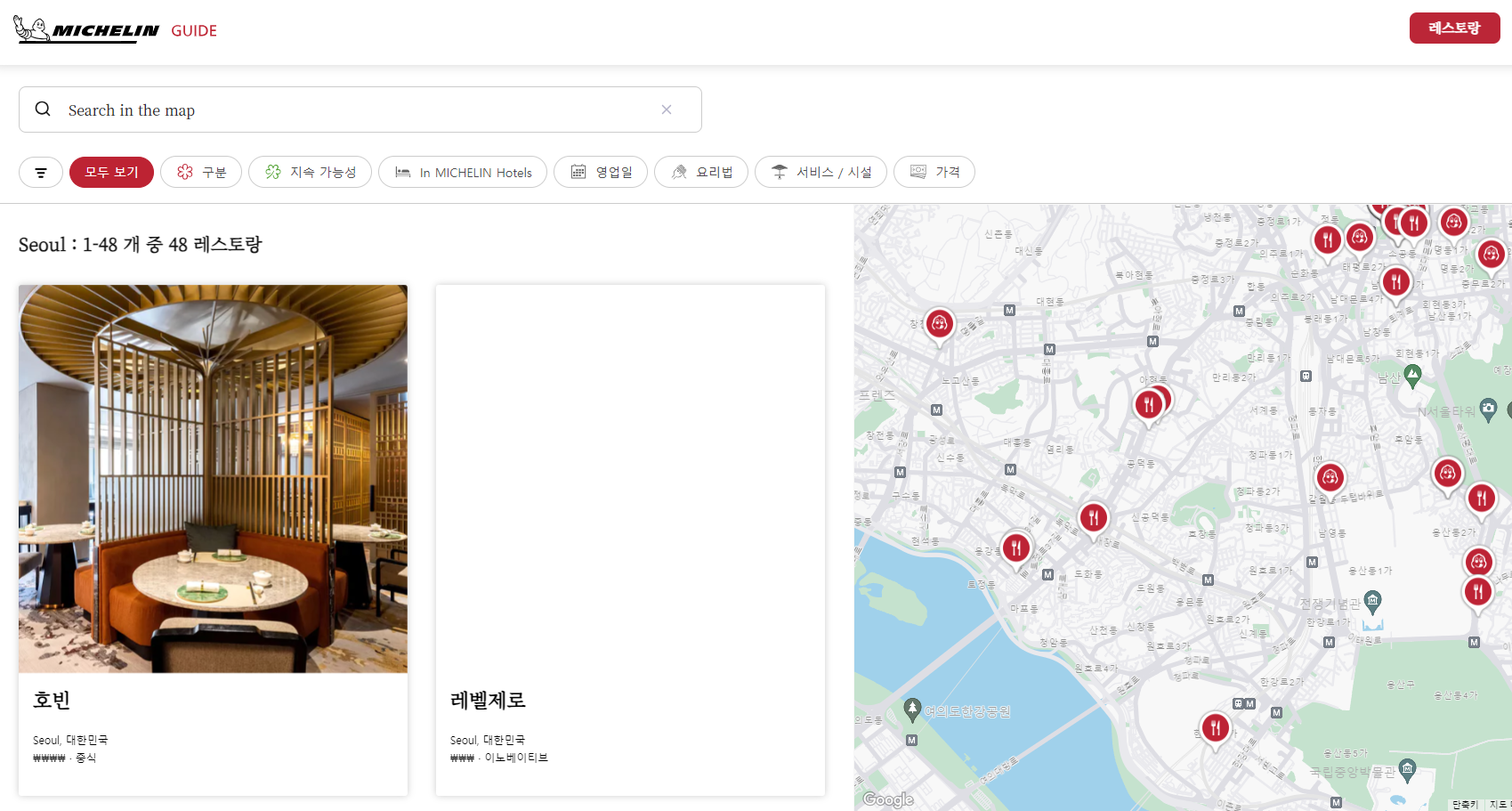1512x811 pixels.
Task: Expand the 구분 filter
Action: [201, 172]
